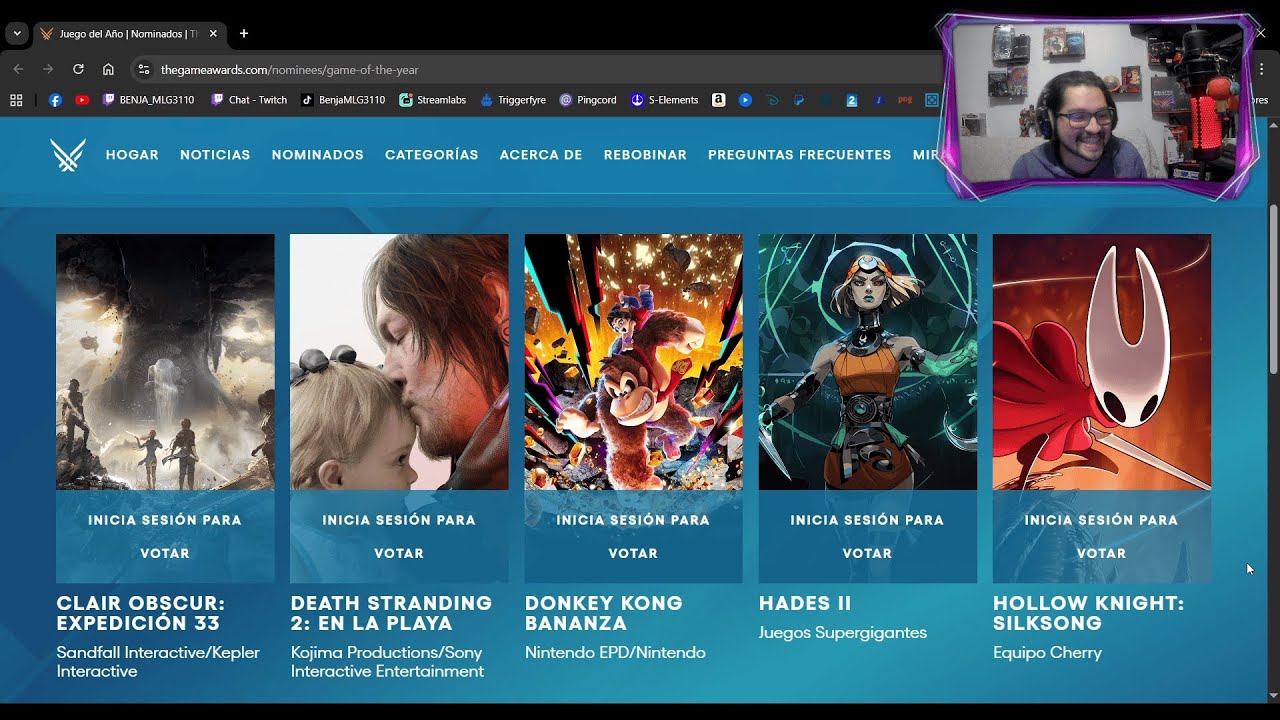Viewport: 1280px width, 720px height.
Task: Open the Chat - Twitch bookmark
Action: 249,100
